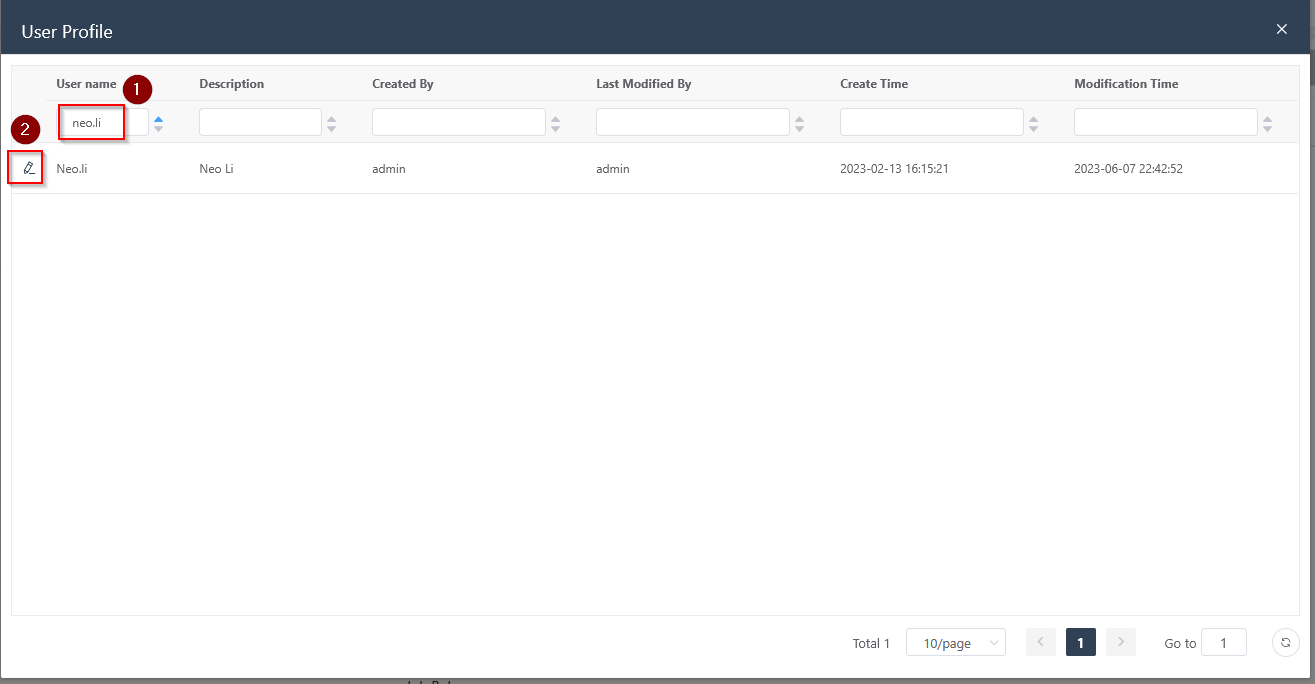Sort Last Modified By column arrows
Screen dimensions: 1315x684
pyautogui.click(x=799, y=123)
